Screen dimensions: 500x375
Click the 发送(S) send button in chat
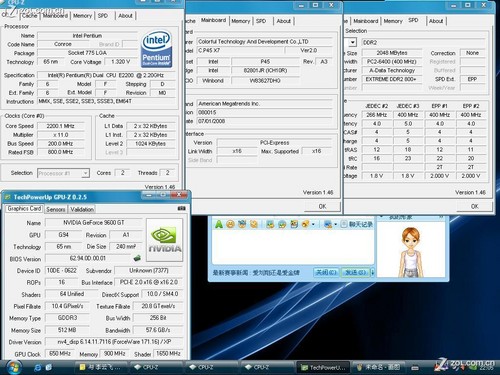click(x=355, y=272)
